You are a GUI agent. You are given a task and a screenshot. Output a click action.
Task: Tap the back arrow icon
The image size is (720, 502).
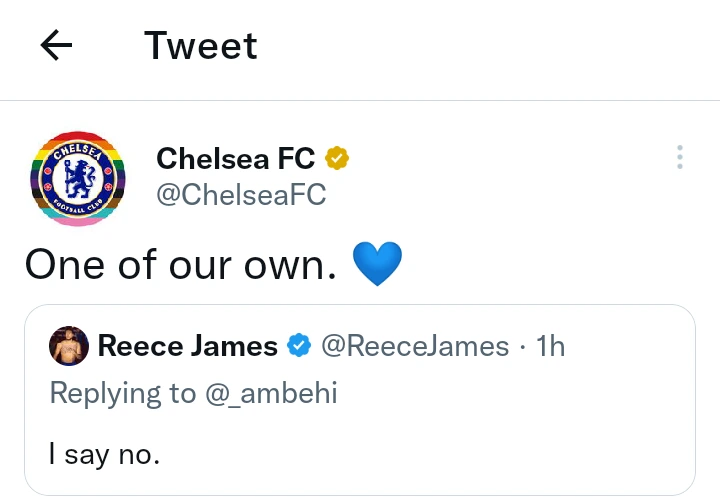pyautogui.click(x=56, y=46)
